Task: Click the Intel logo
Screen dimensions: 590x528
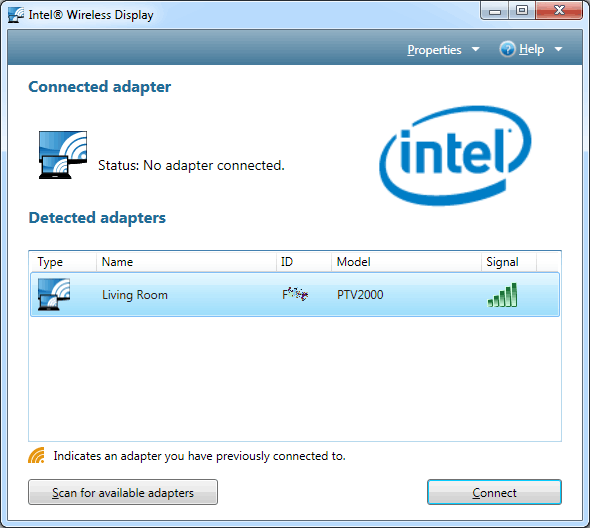Action: pyautogui.click(x=455, y=155)
